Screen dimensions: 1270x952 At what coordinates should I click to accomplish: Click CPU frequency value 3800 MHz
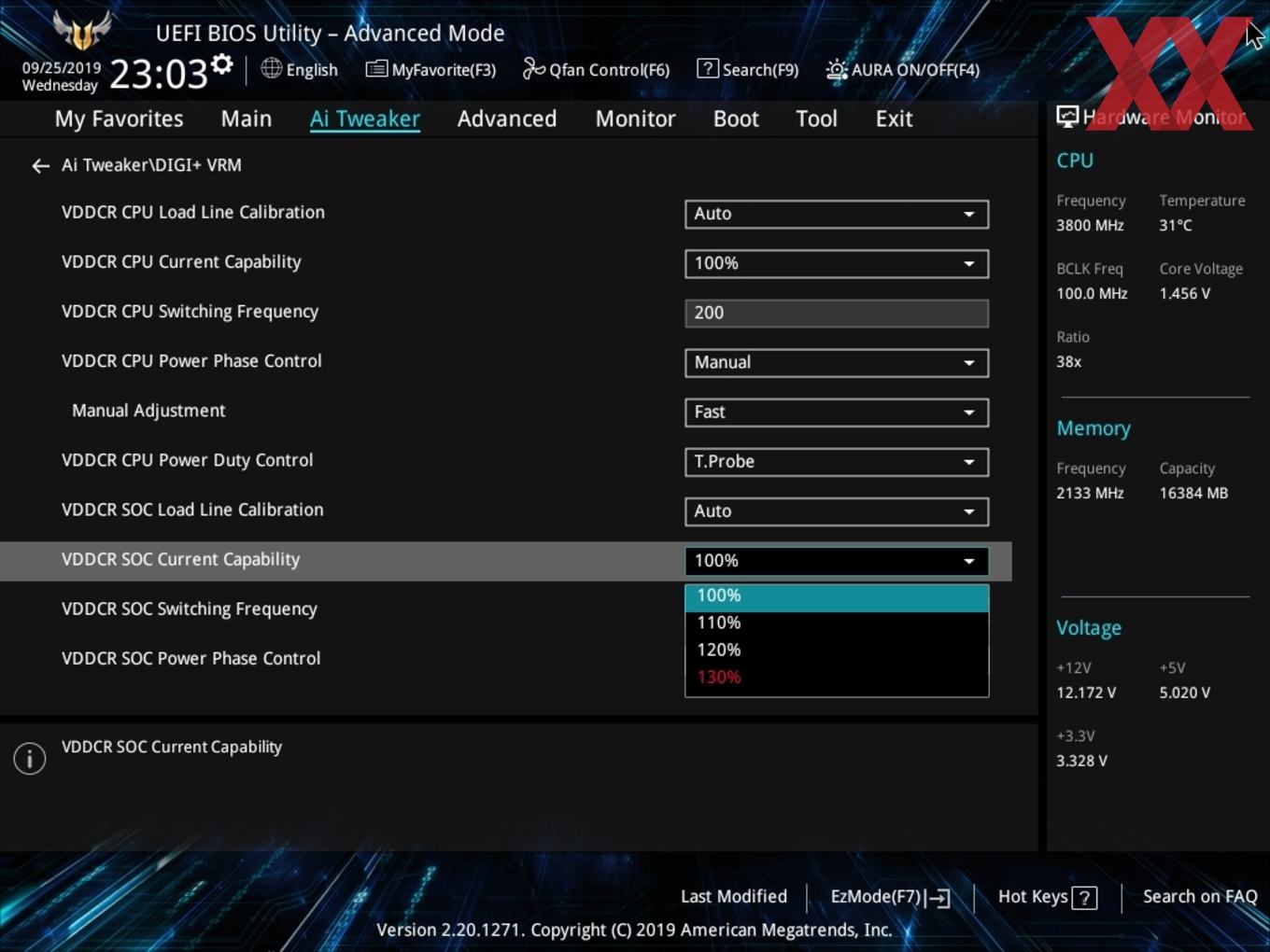click(1090, 225)
